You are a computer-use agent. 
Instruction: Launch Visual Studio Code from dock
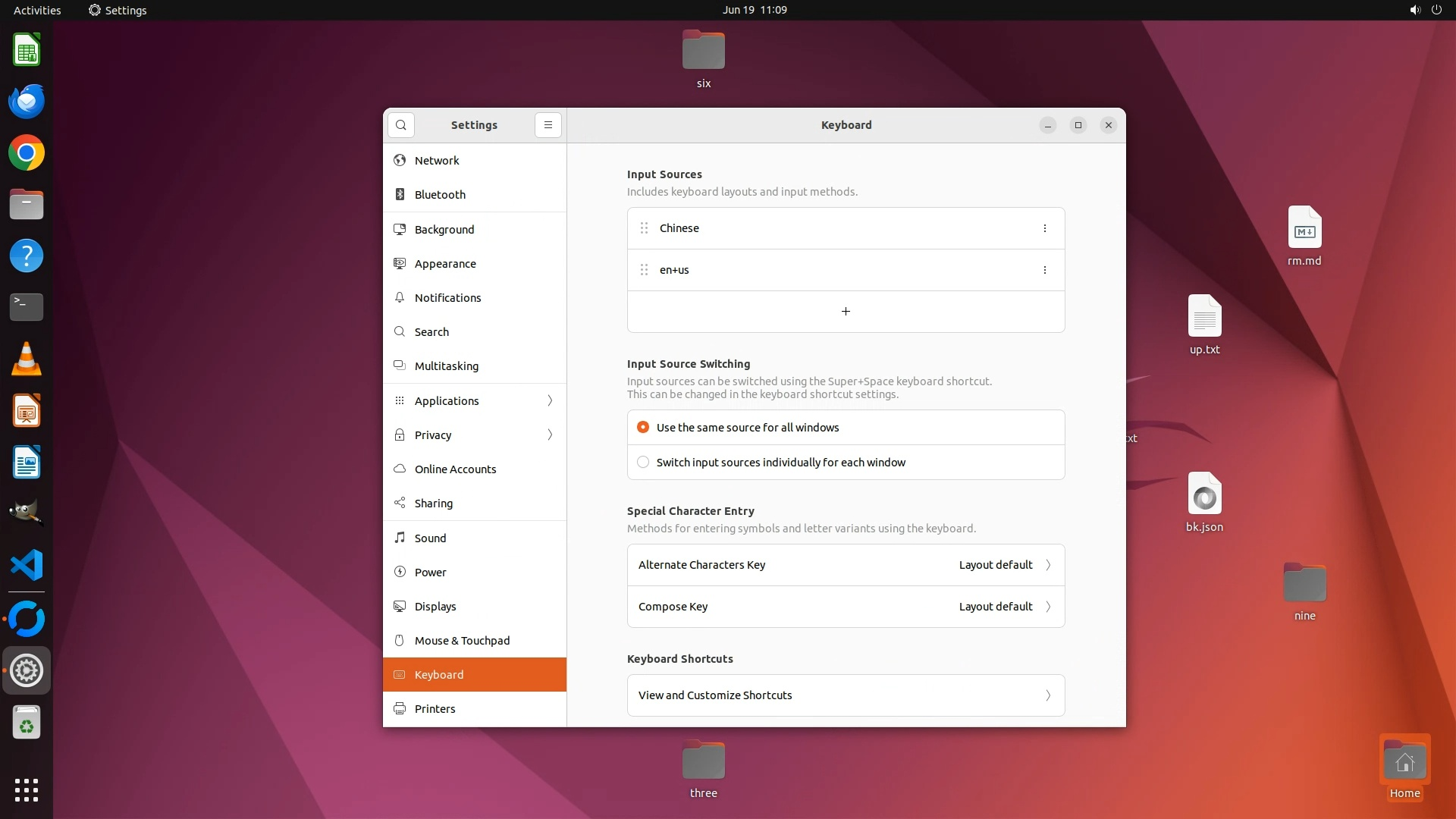coord(27,565)
